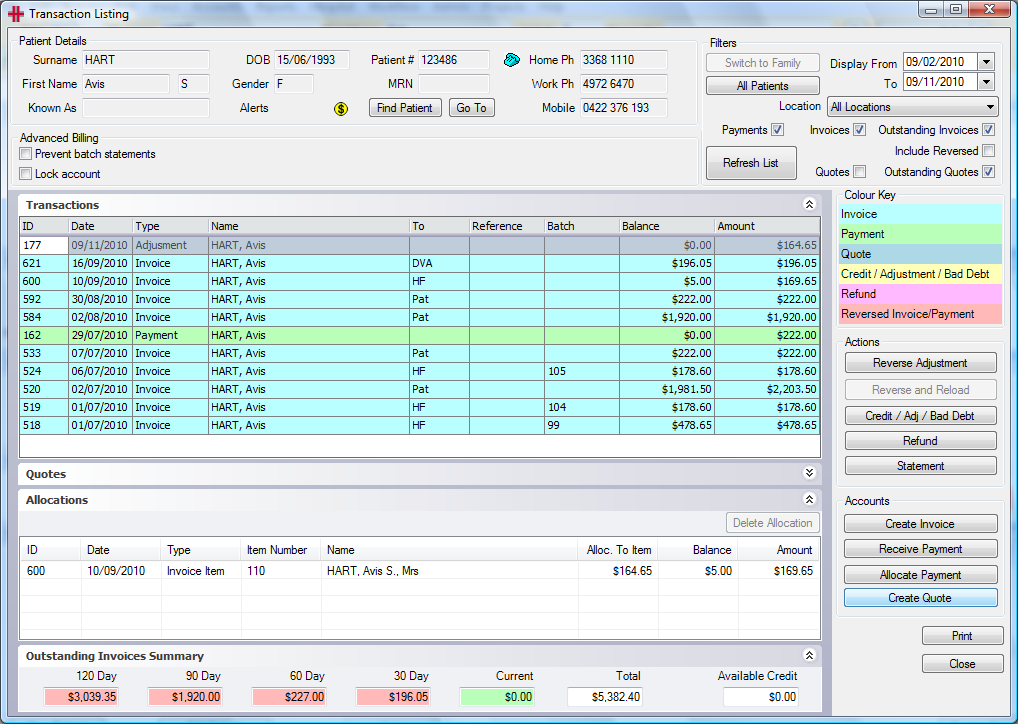
Task: Collapse the Transactions panel
Action: 809,205
